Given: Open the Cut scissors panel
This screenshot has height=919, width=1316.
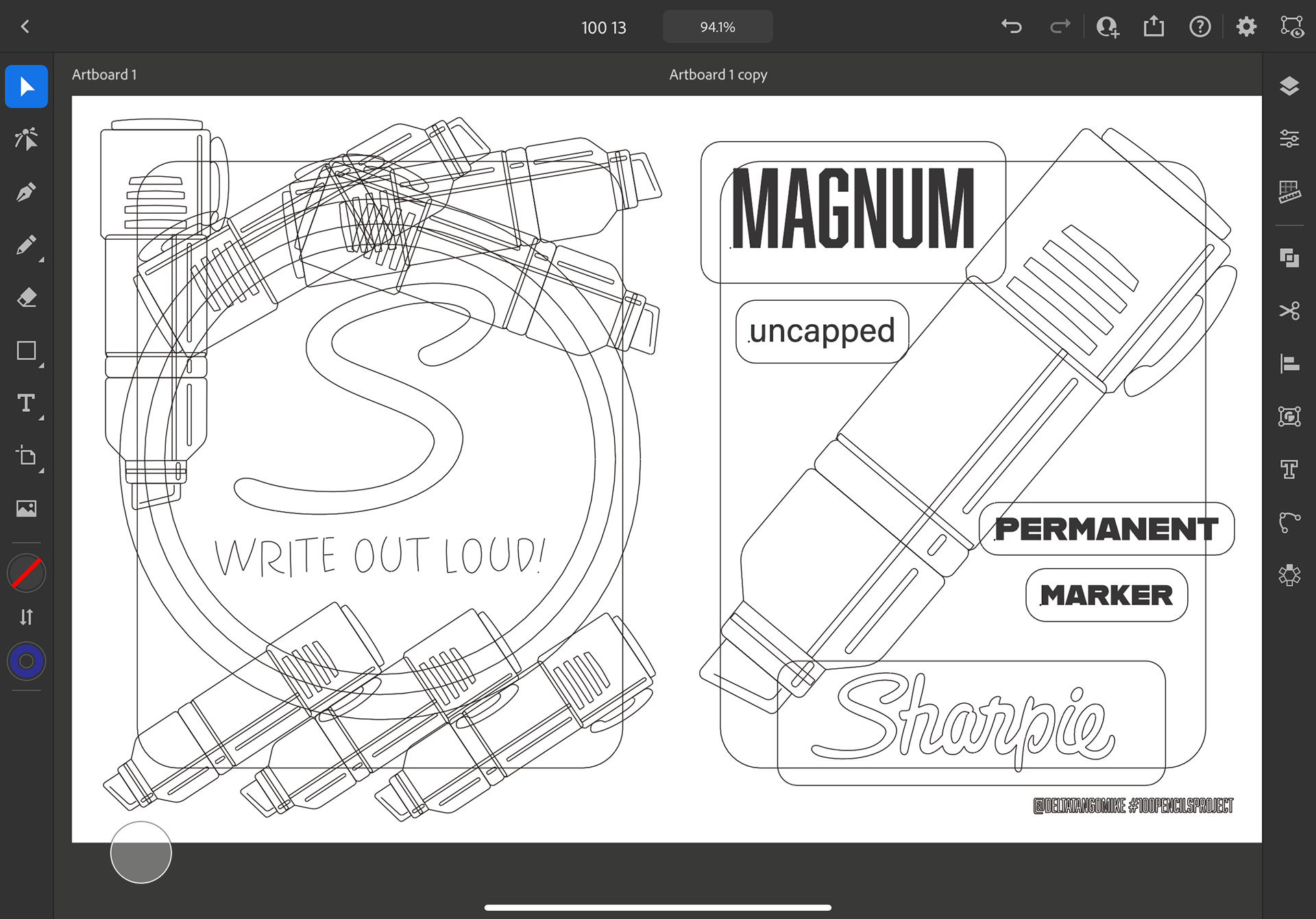Looking at the screenshot, I should click(x=1289, y=310).
